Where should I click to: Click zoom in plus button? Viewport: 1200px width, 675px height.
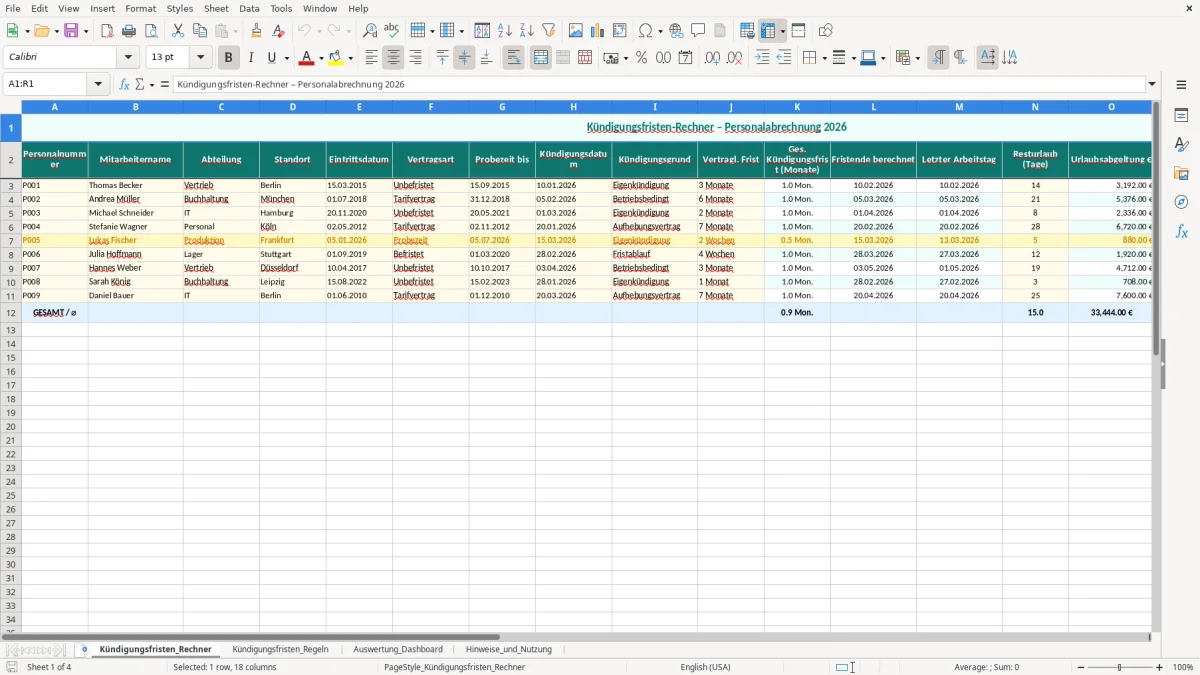pyautogui.click(x=1160, y=667)
